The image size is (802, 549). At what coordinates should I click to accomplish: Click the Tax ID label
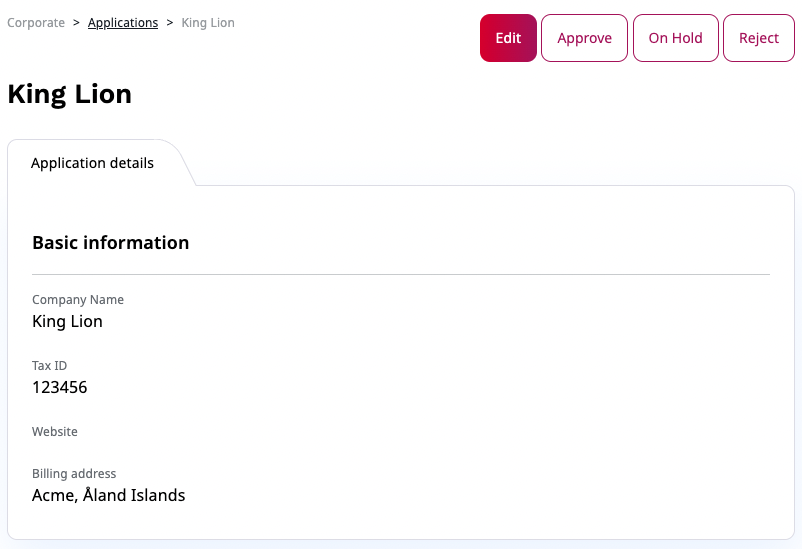pyautogui.click(x=49, y=366)
